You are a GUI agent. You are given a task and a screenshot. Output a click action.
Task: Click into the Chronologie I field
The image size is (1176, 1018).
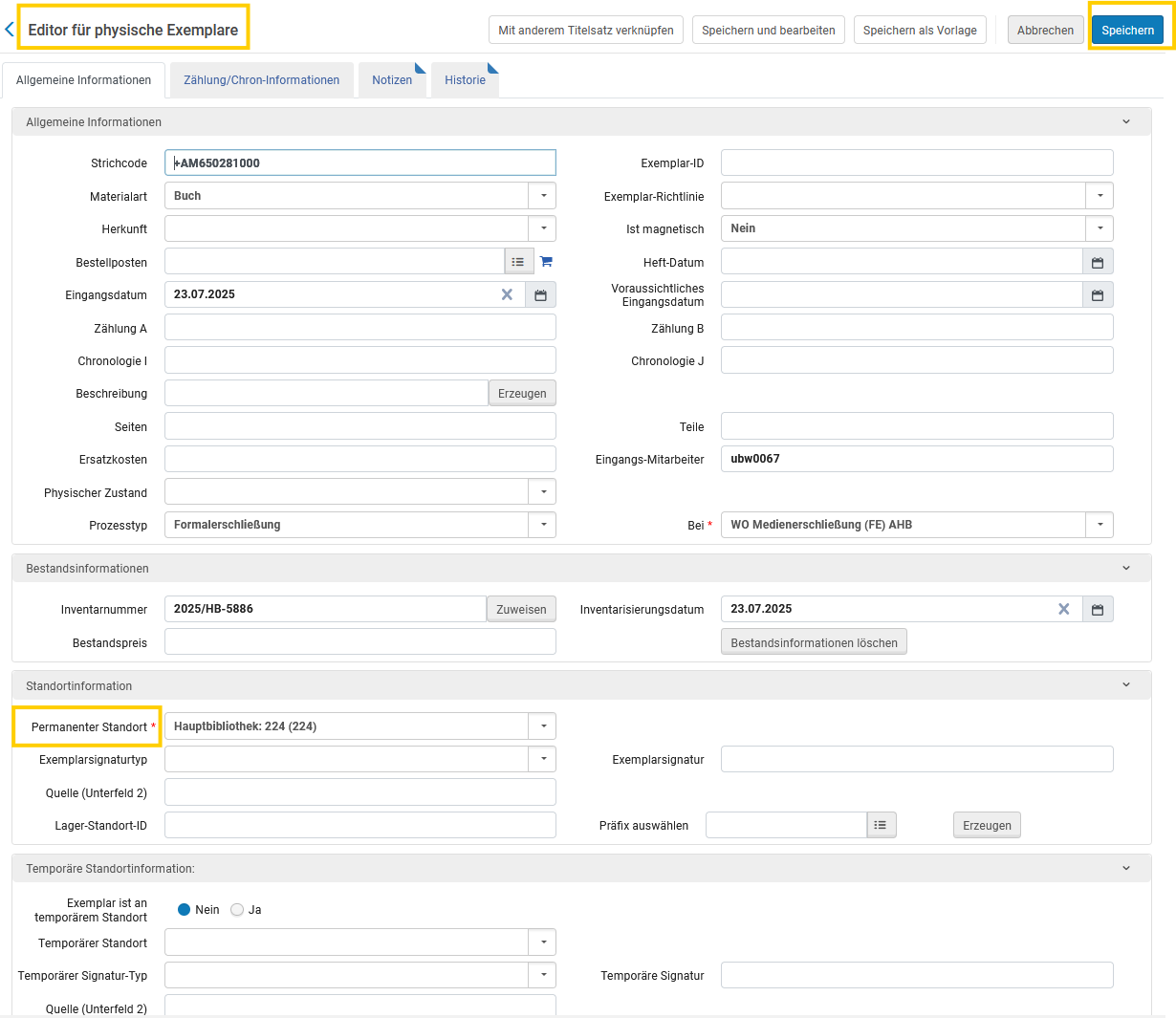[x=359, y=360]
